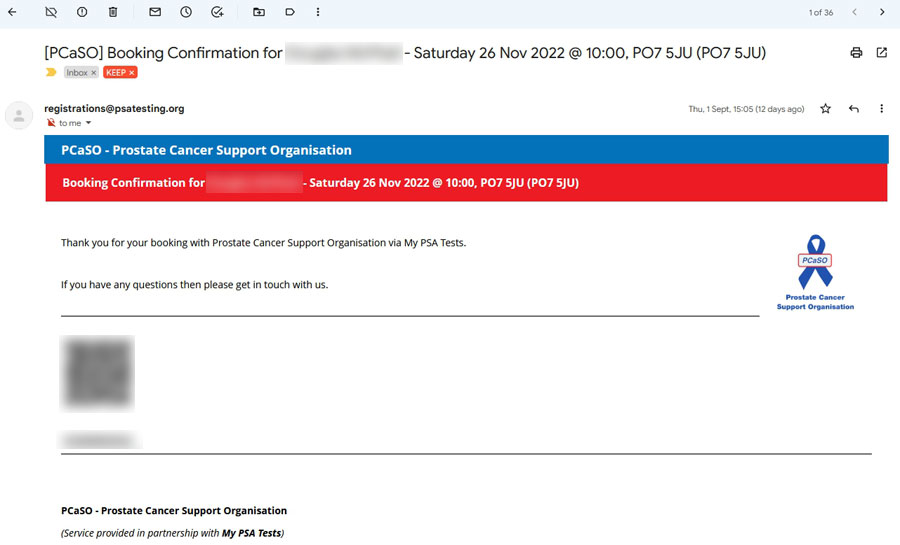Click 'My PSA Tests' in the footer
The height and width of the screenshot is (545, 900).
click(x=251, y=533)
